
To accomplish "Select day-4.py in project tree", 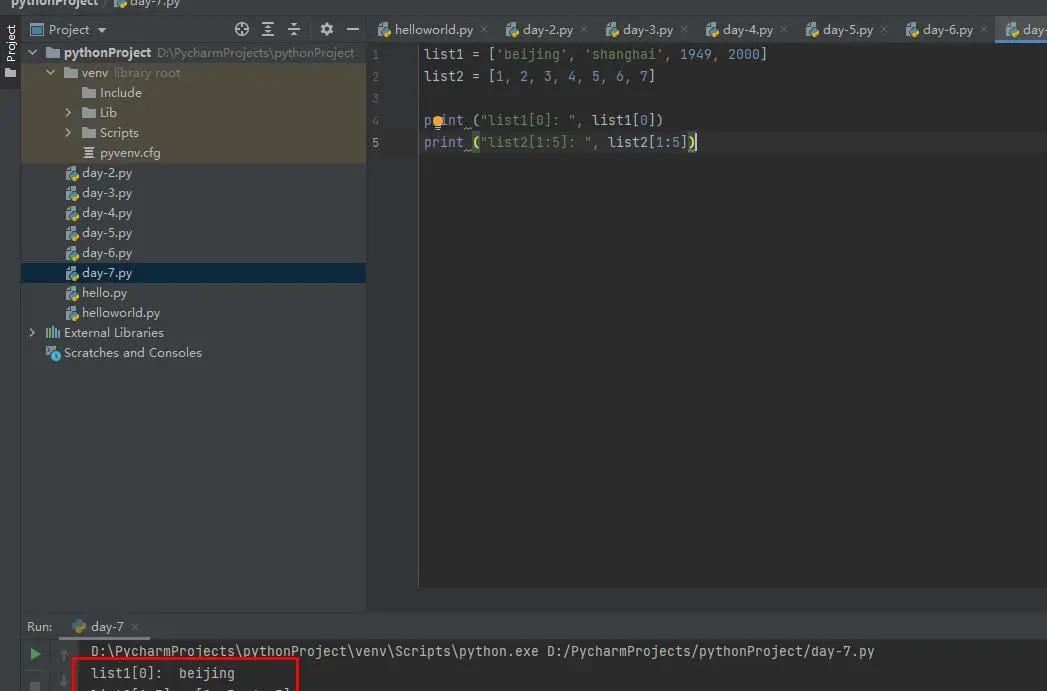I will (107, 213).
